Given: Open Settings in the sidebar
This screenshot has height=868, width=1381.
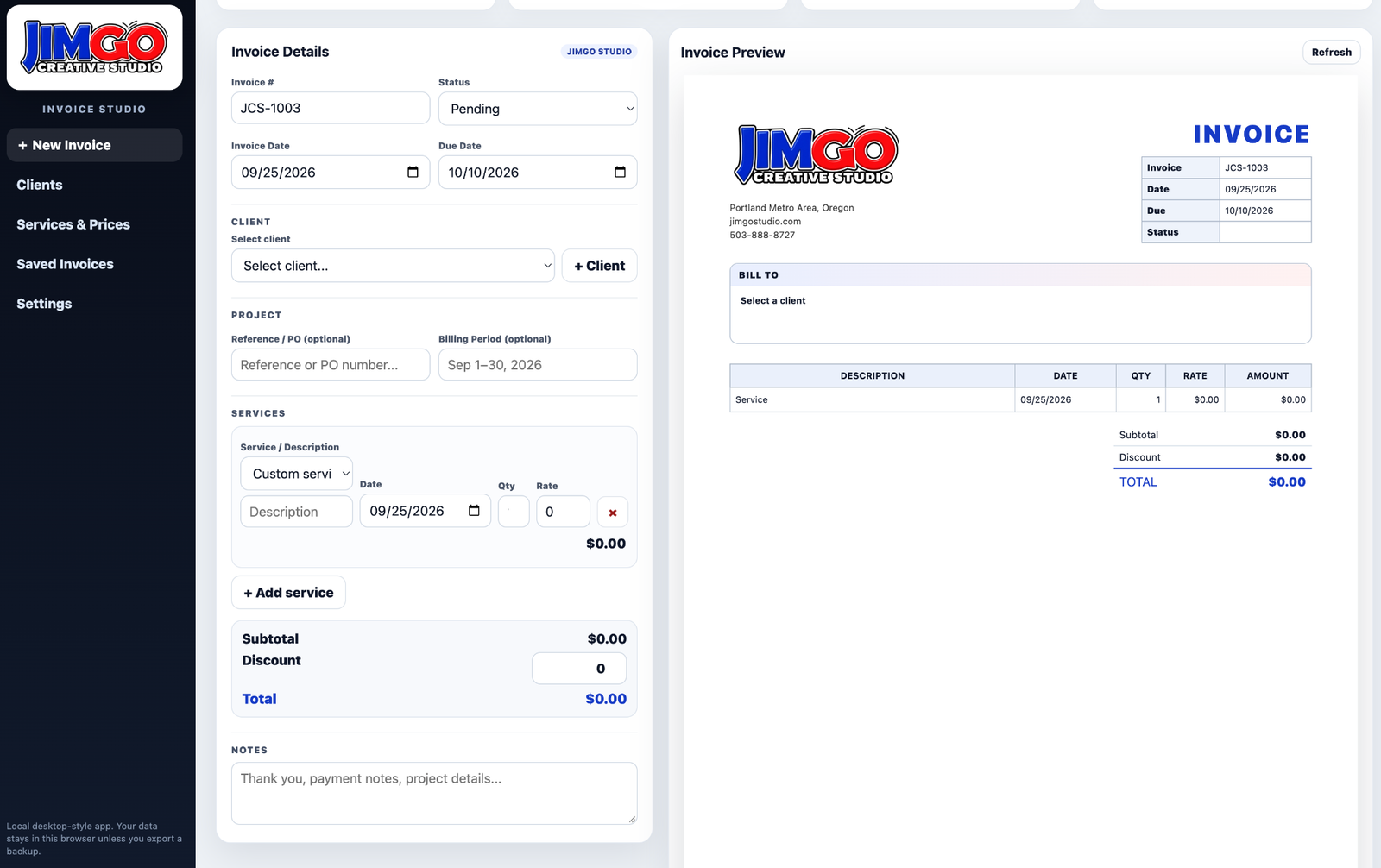Looking at the screenshot, I should [x=44, y=304].
